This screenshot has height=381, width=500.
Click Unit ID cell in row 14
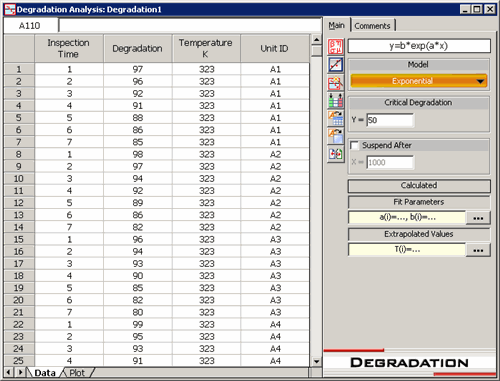(275, 227)
